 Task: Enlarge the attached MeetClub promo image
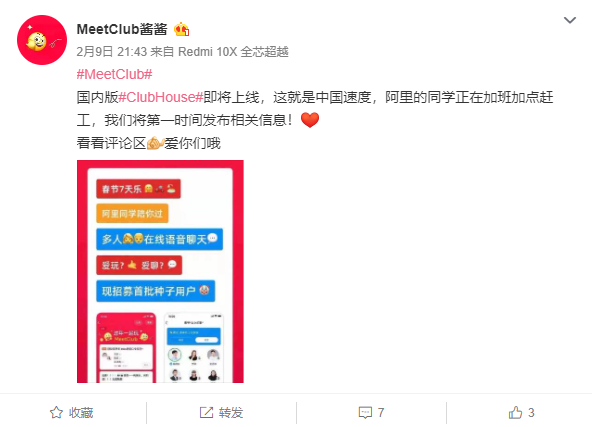[x=160, y=271]
